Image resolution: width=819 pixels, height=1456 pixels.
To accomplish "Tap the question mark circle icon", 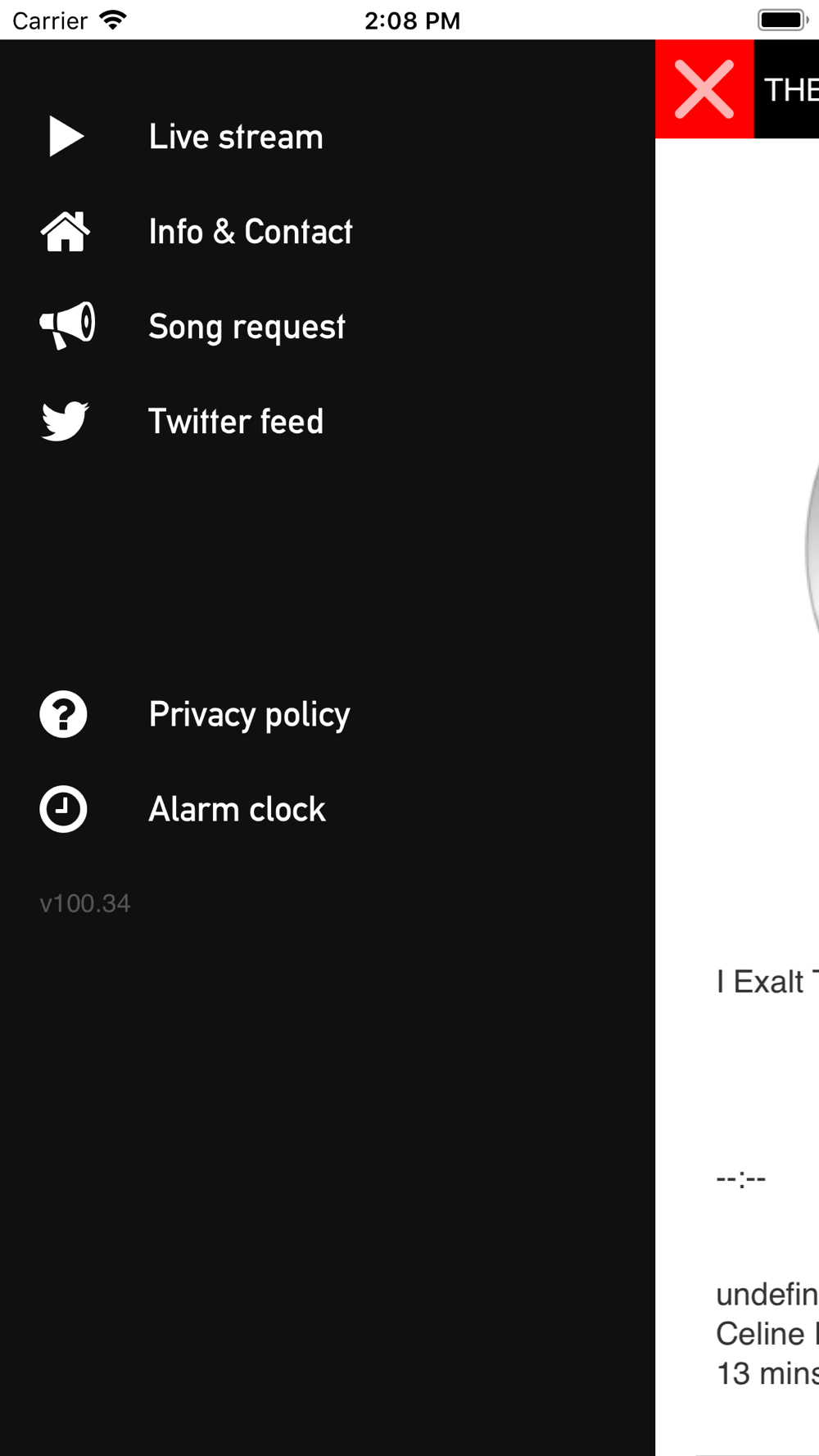I will point(63,714).
